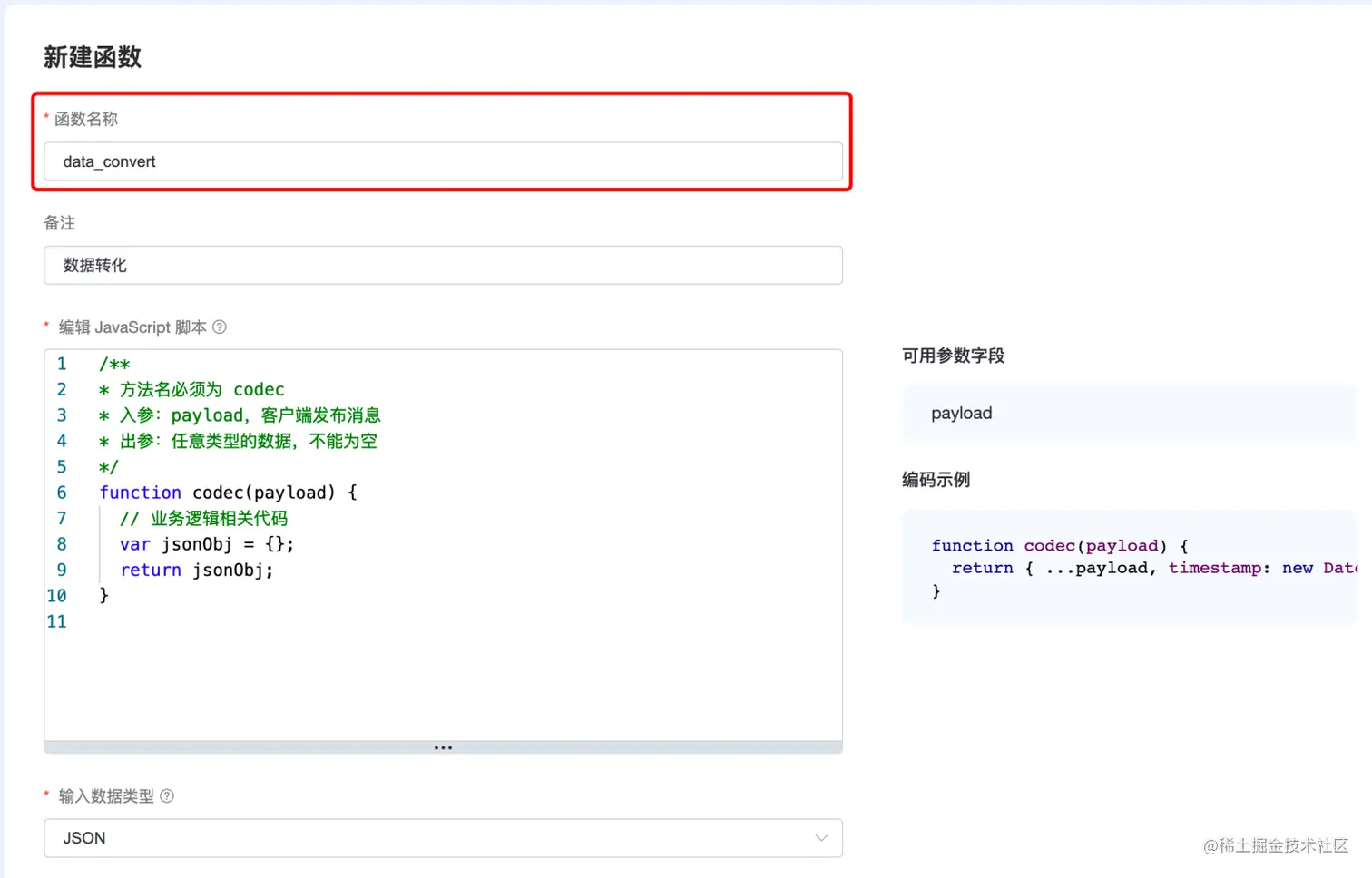Image resolution: width=1372 pixels, height=878 pixels.
Task: Click the return jsonObj statement on line 9
Action: (x=195, y=570)
